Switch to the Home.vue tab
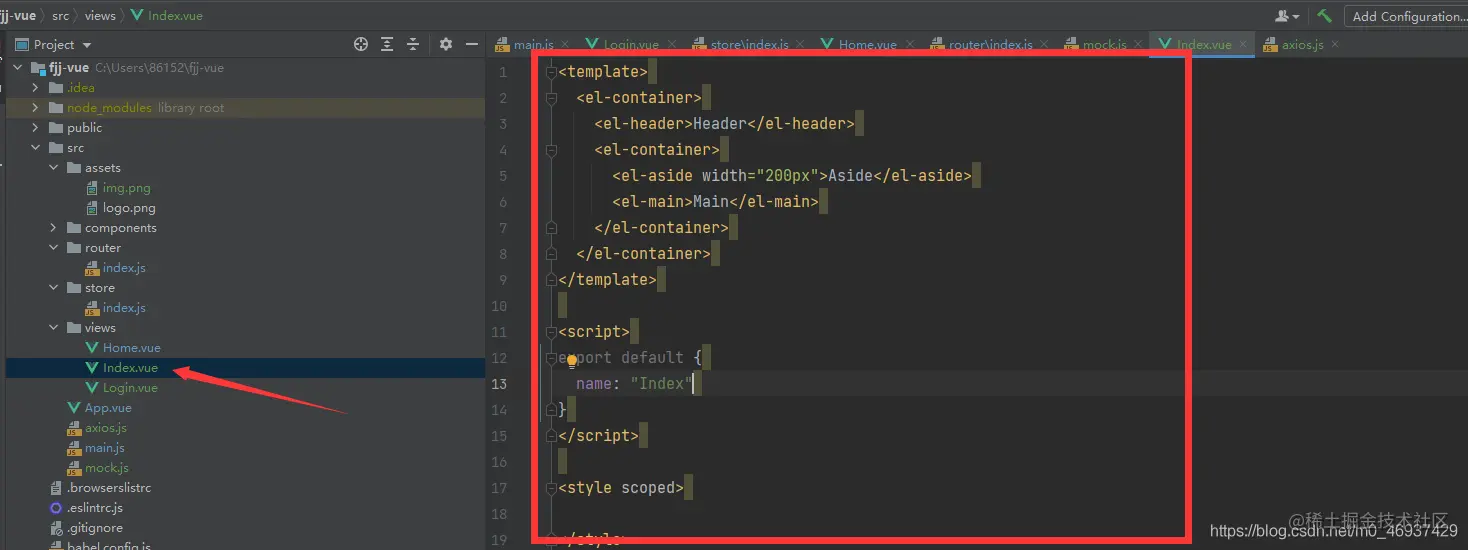The height and width of the screenshot is (550, 1468). [x=867, y=45]
